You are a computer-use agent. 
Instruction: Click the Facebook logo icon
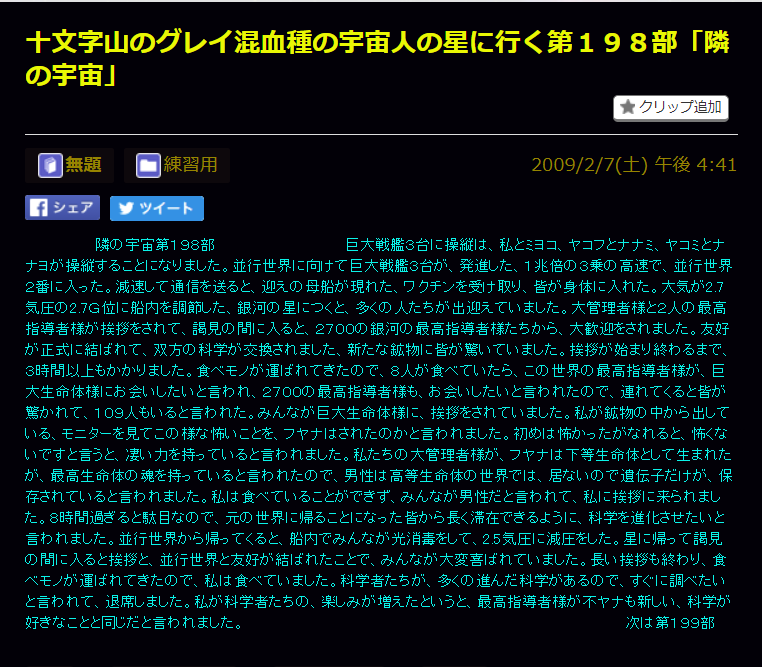tap(38, 208)
